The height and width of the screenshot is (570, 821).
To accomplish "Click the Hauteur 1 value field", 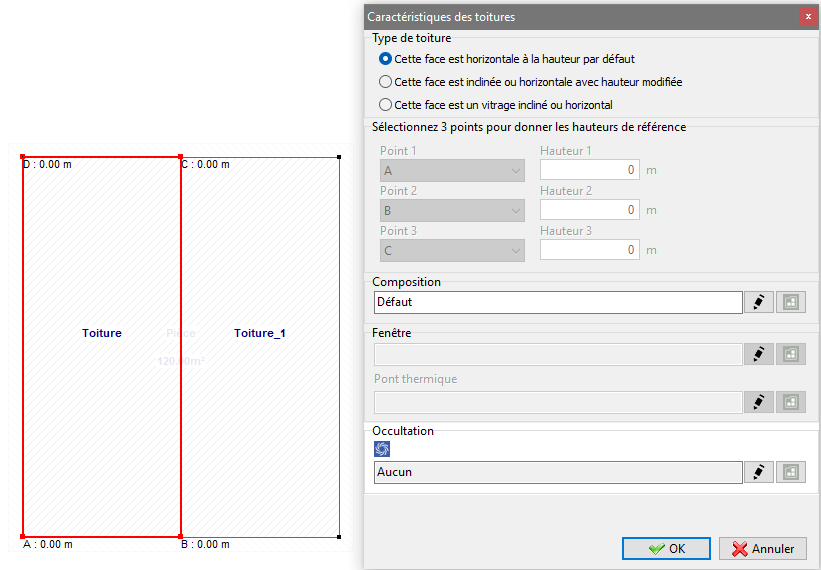I will pos(590,170).
